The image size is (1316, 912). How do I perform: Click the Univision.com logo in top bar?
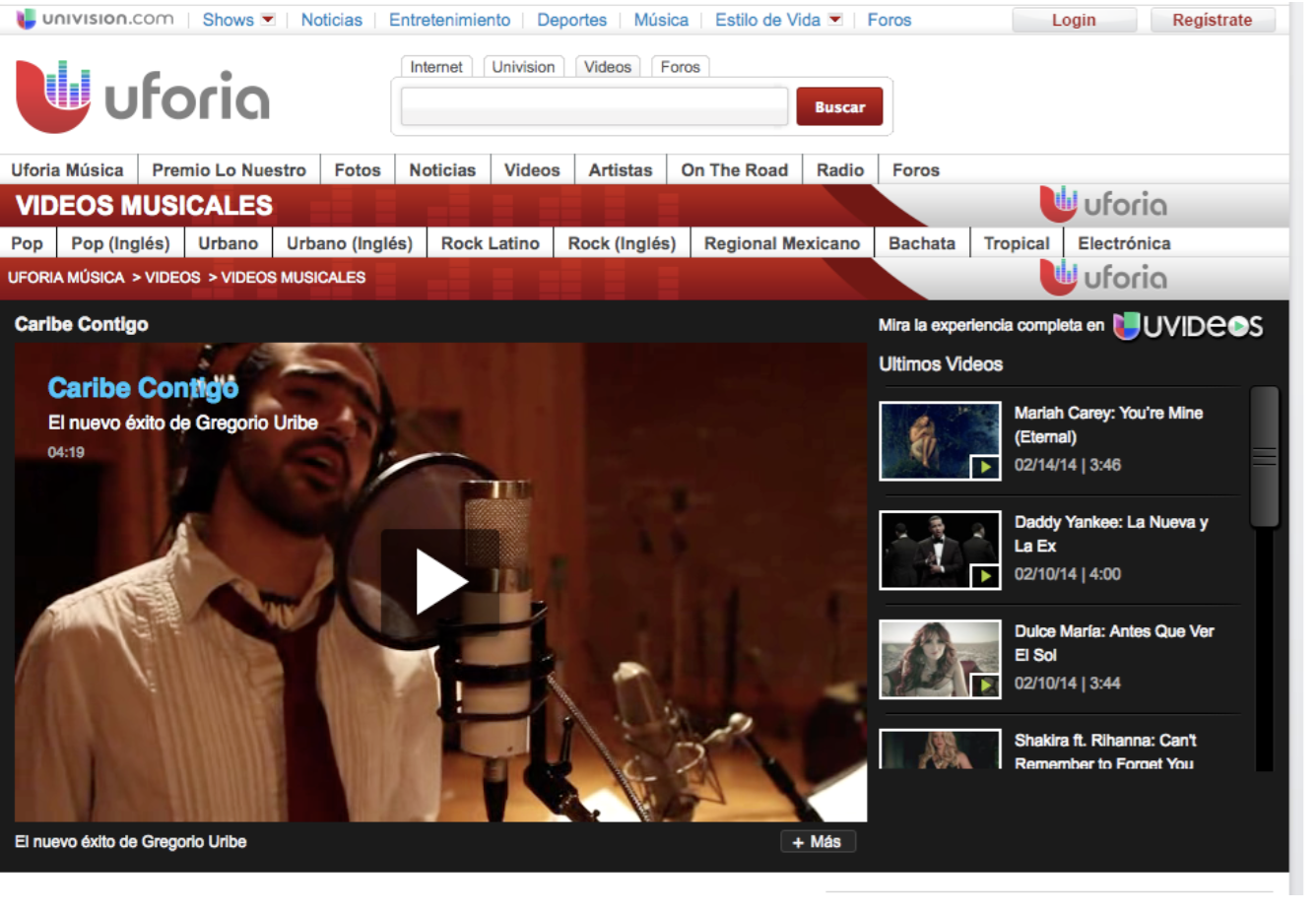click(96, 19)
